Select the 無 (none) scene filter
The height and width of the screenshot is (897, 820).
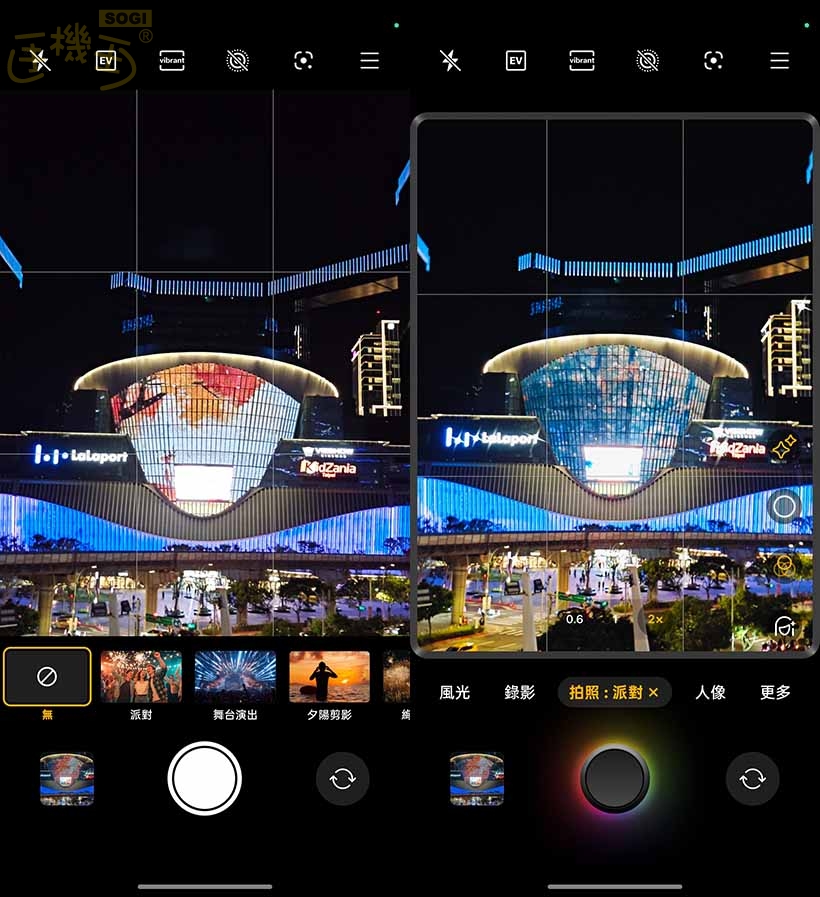click(x=47, y=678)
